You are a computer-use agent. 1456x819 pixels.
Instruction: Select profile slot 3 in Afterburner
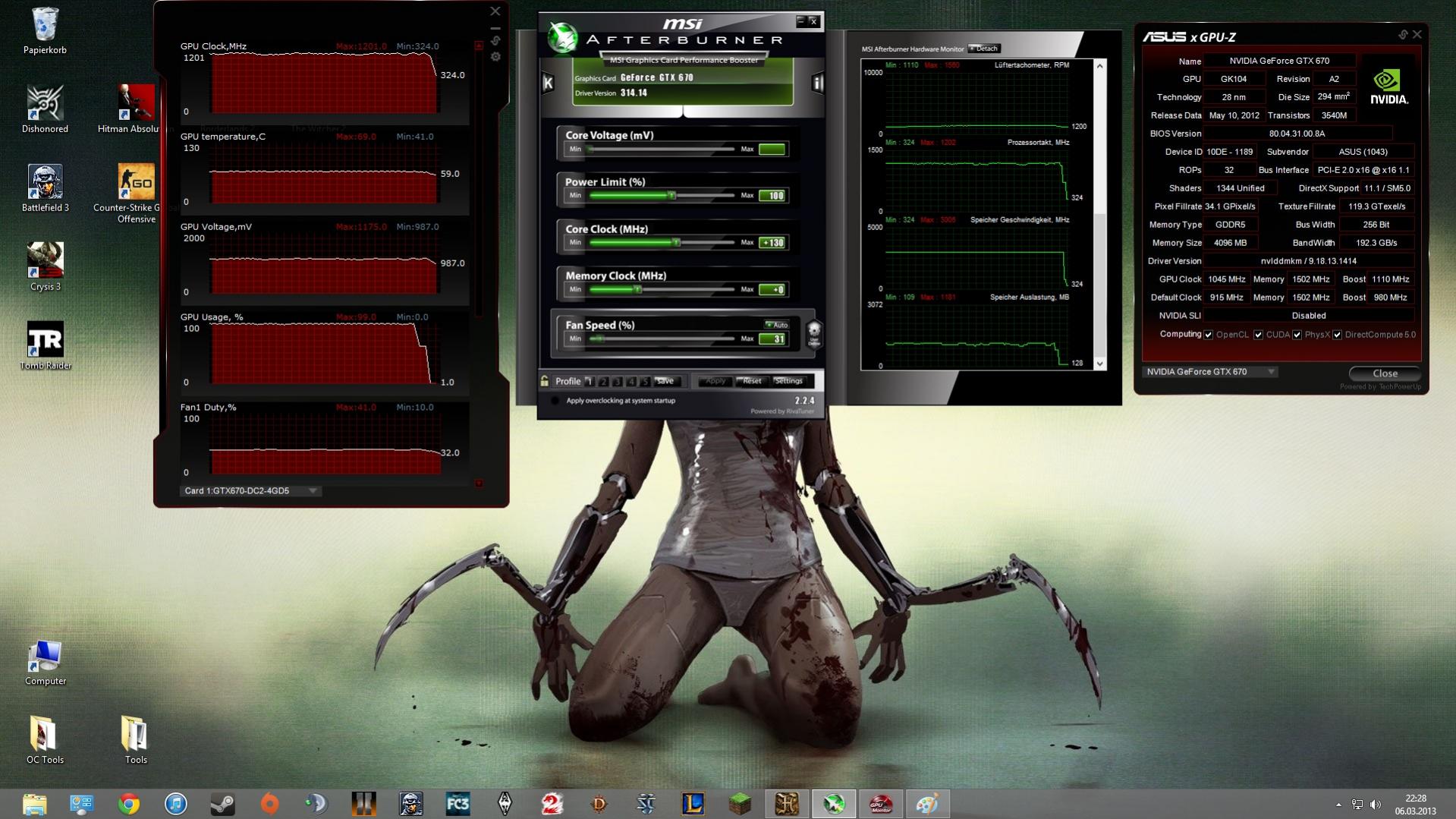click(x=617, y=382)
